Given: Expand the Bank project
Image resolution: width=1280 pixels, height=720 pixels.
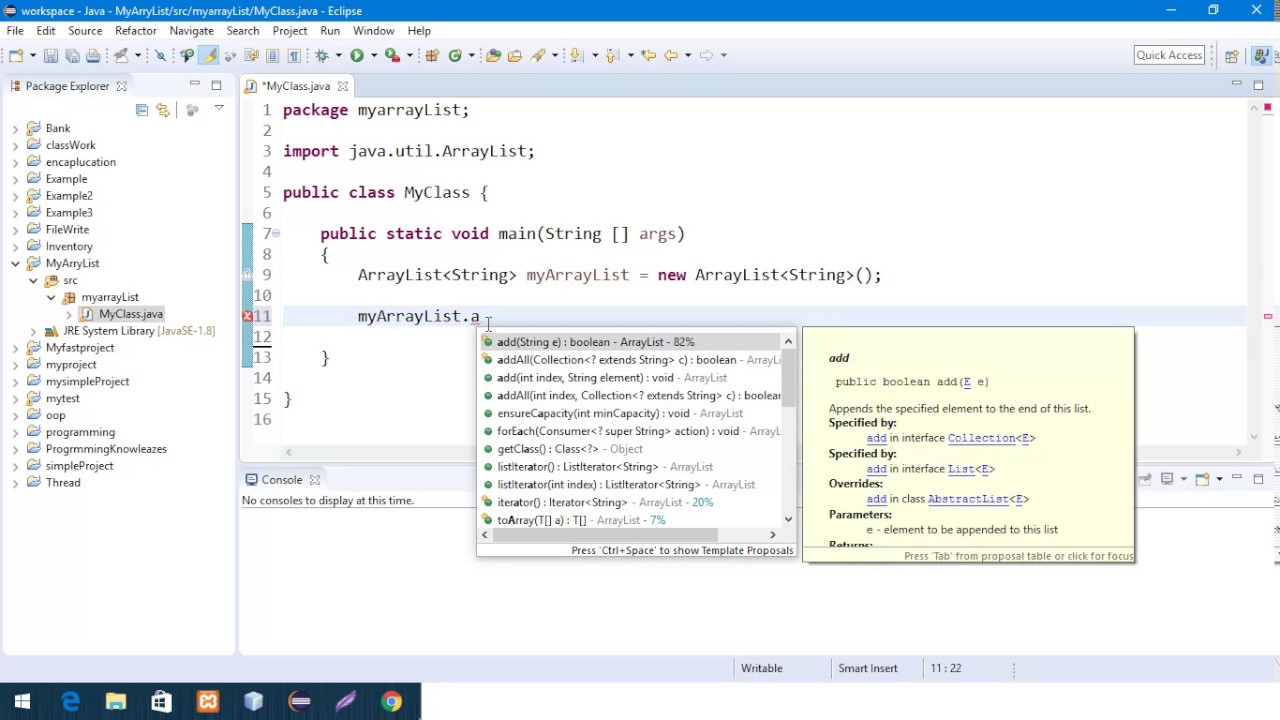Looking at the screenshot, I should [15, 128].
